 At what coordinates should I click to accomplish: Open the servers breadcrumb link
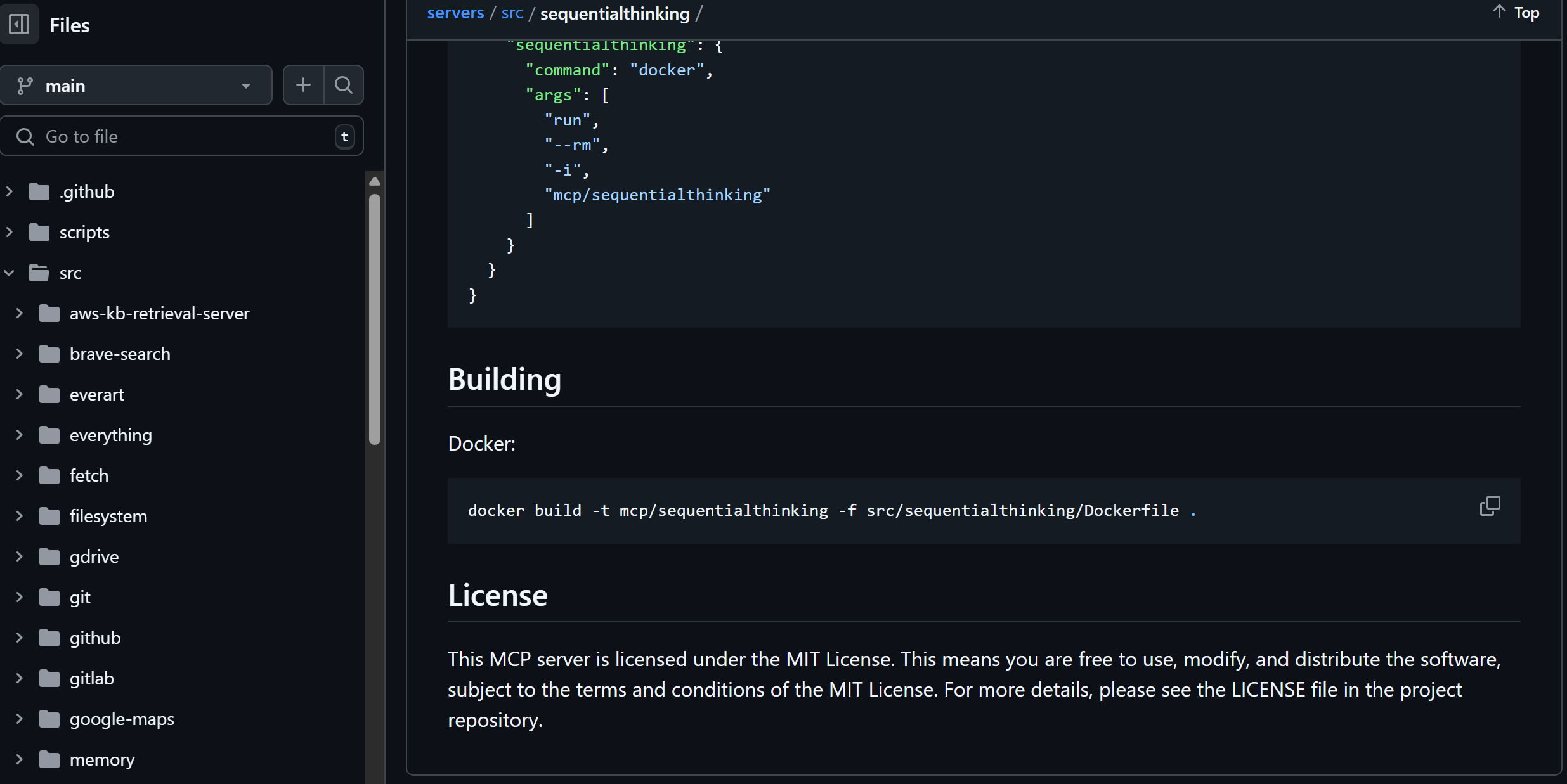455,13
